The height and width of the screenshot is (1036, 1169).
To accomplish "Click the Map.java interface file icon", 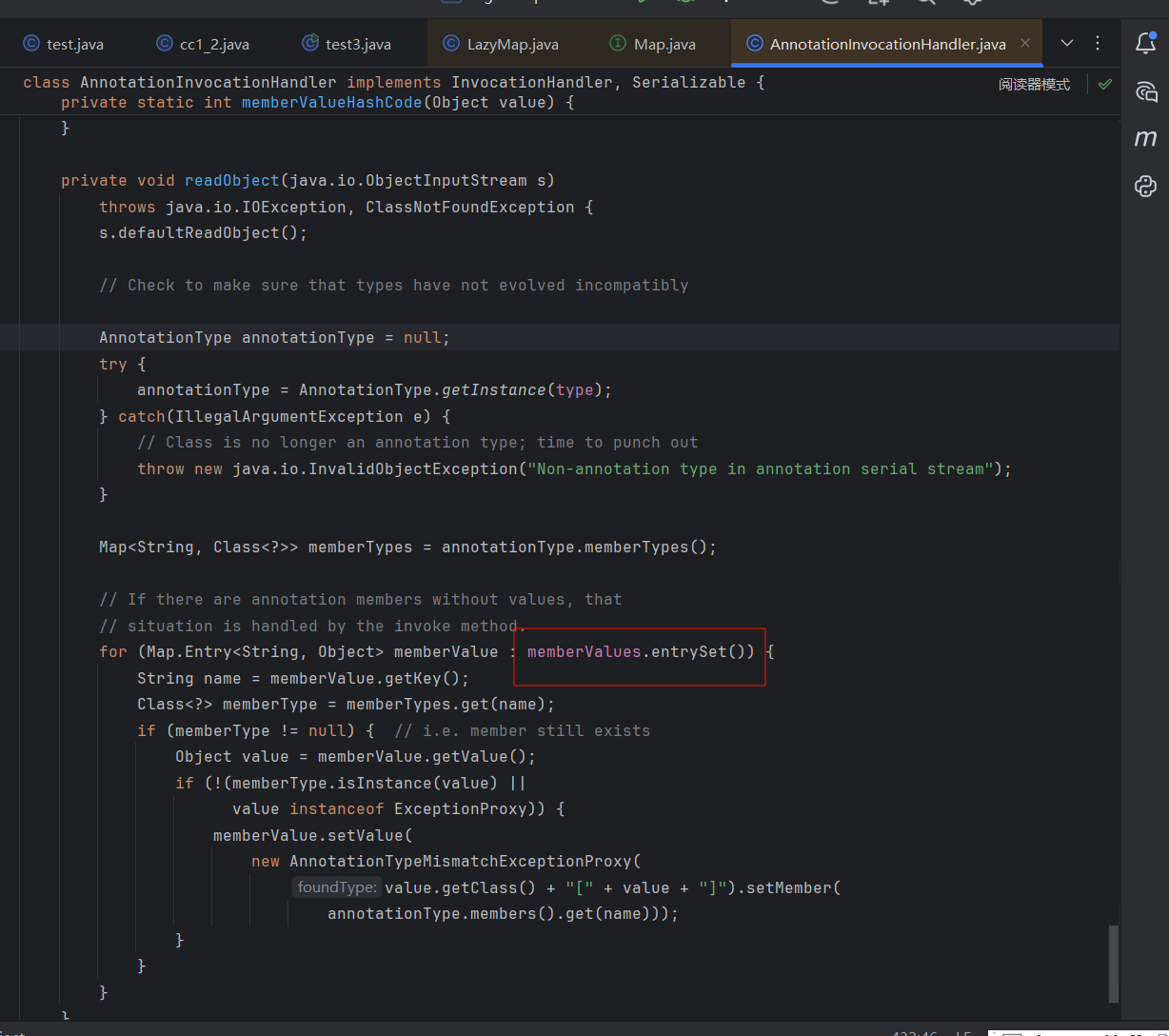I will (x=617, y=44).
